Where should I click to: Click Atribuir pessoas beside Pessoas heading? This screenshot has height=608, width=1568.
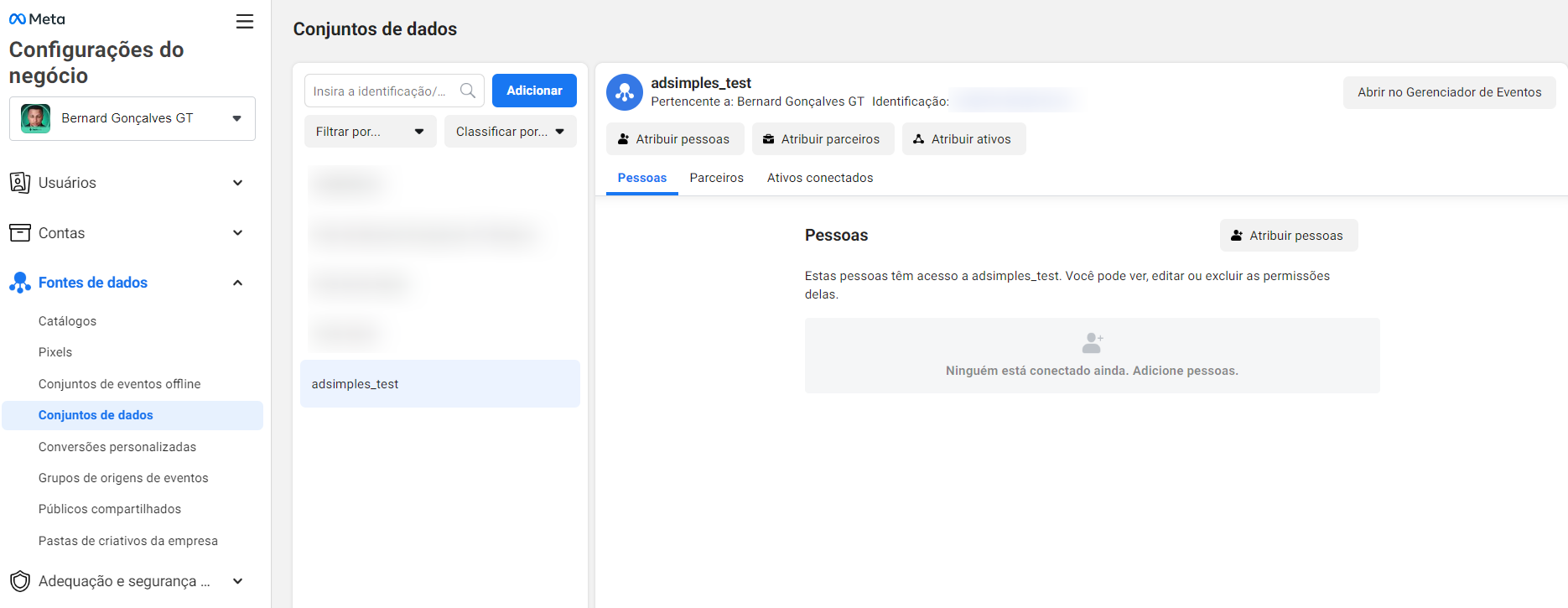(1289, 236)
